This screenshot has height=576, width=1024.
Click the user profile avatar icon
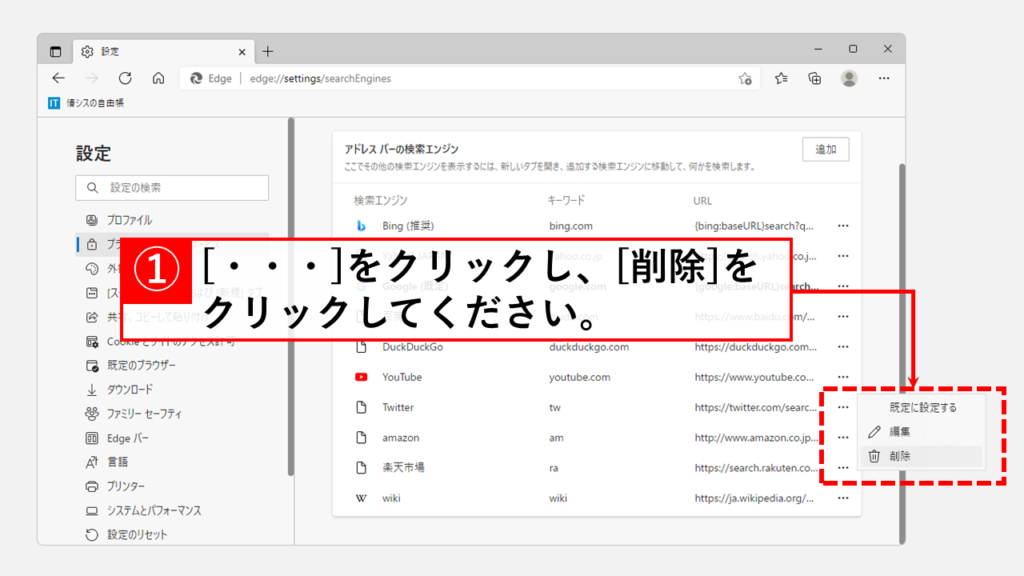(x=849, y=78)
